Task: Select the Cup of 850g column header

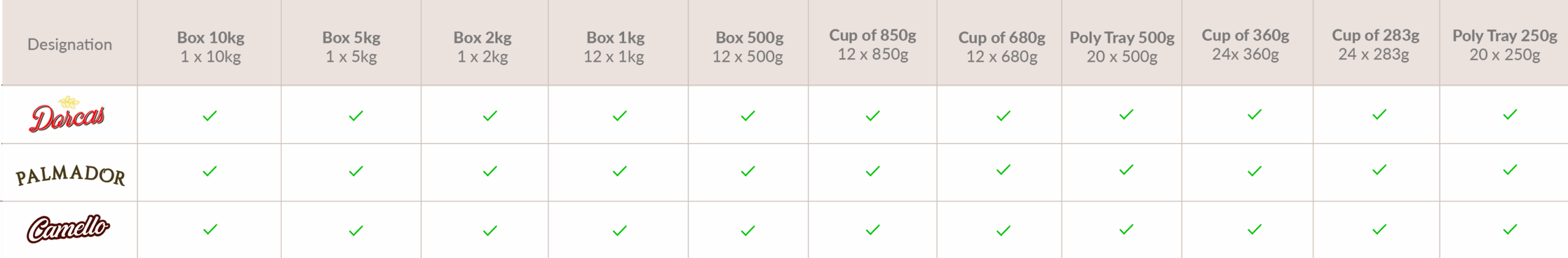Action: [x=873, y=44]
